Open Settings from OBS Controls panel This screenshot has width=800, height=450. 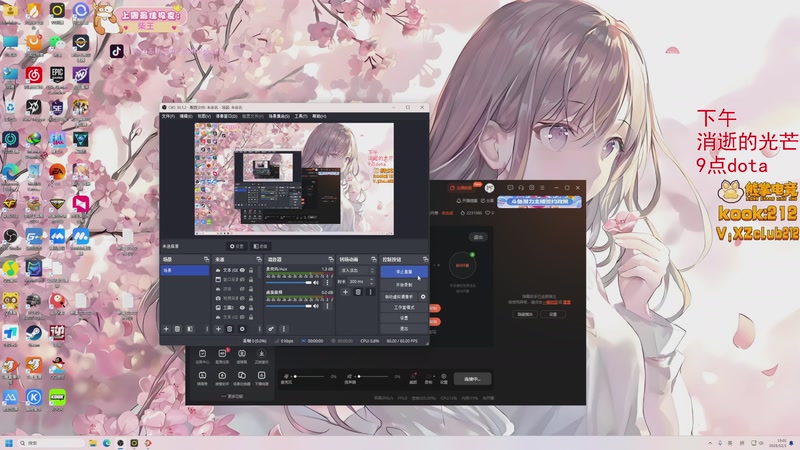pos(404,318)
